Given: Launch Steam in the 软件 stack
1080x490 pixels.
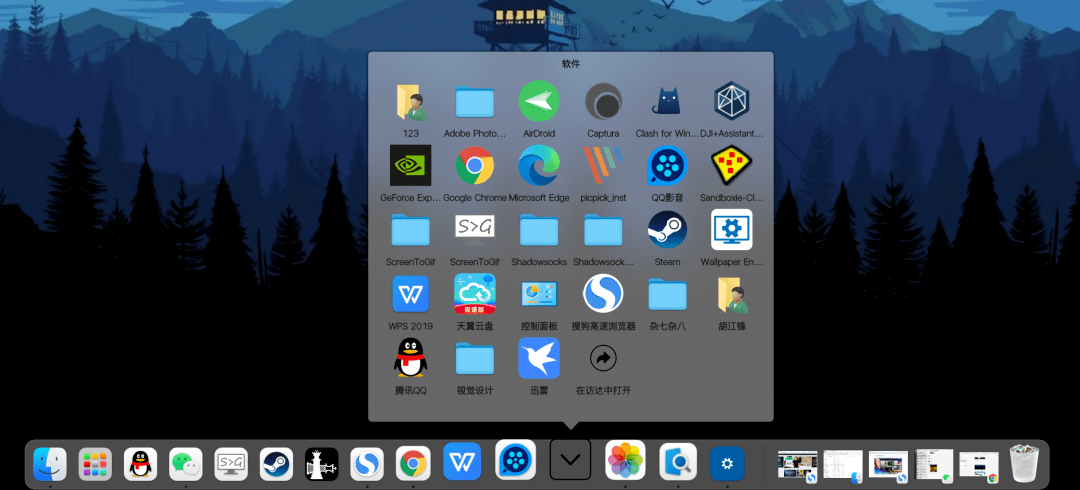Looking at the screenshot, I should [667, 229].
